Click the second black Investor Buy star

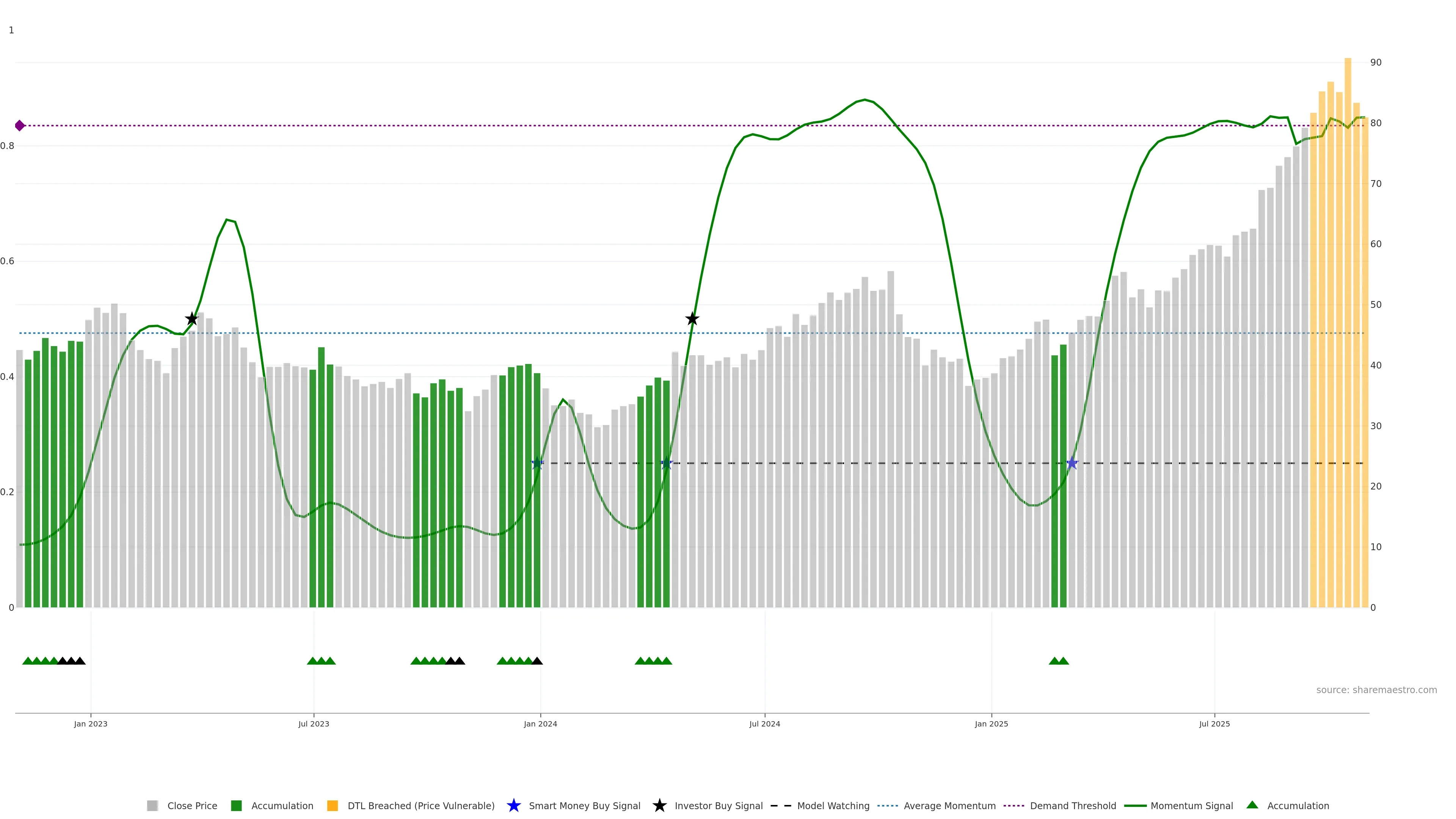click(692, 319)
